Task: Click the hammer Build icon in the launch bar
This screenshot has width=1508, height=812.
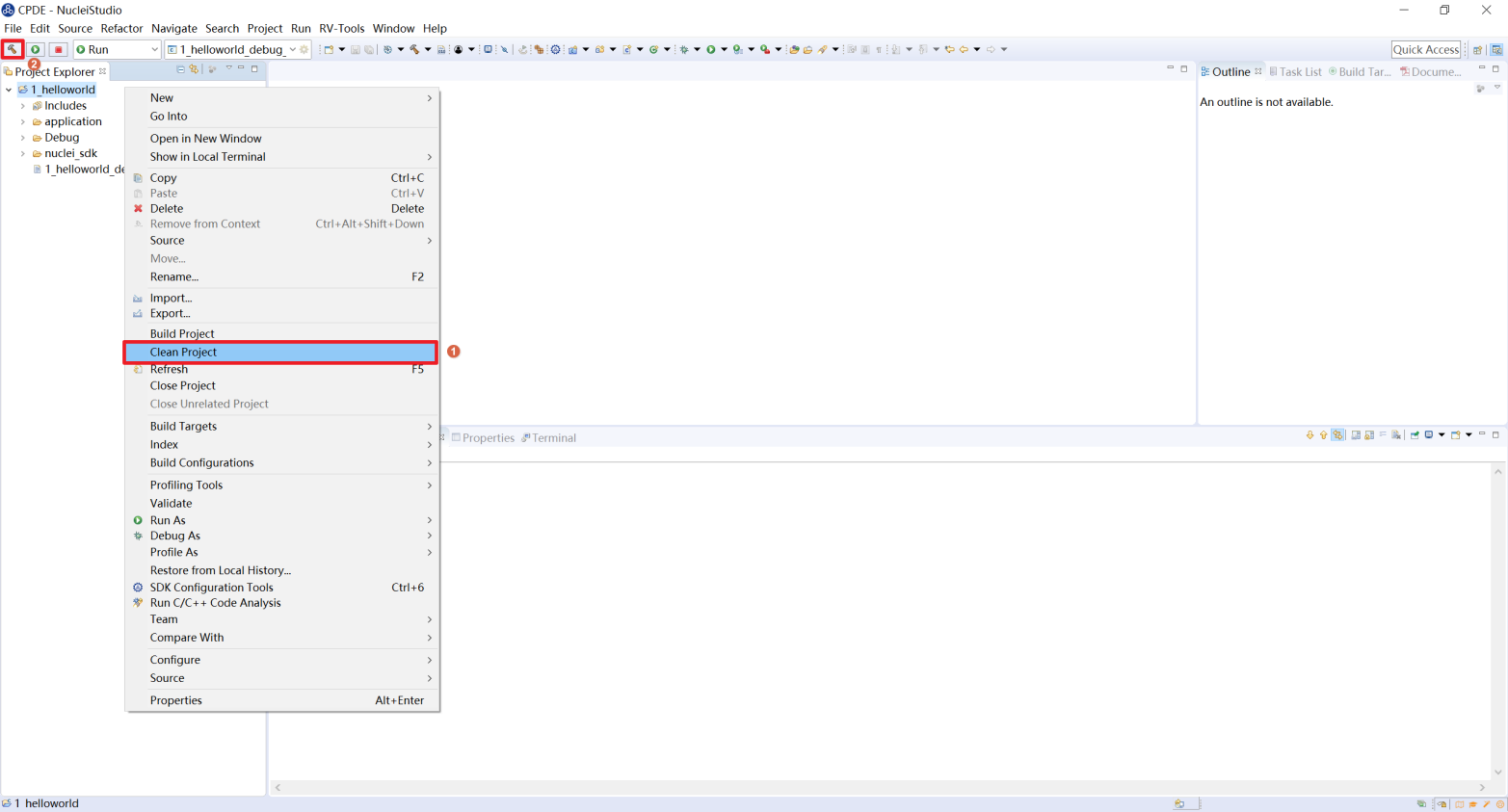Action: (x=13, y=49)
